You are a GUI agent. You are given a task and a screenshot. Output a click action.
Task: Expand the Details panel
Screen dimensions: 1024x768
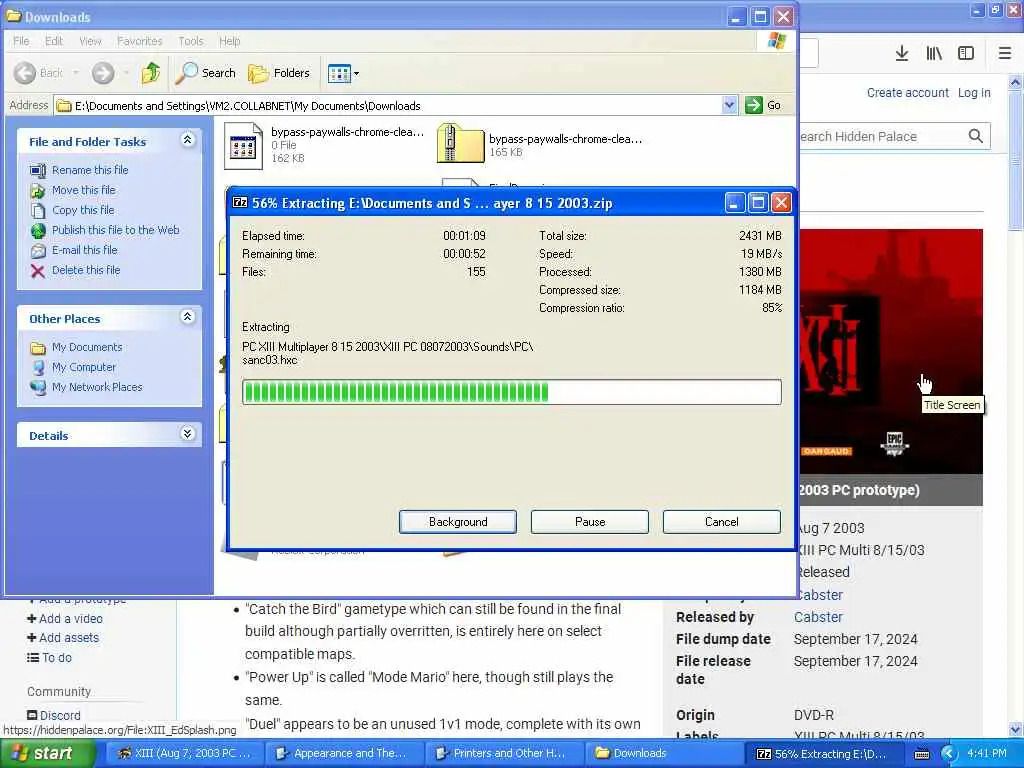[187, 434]
